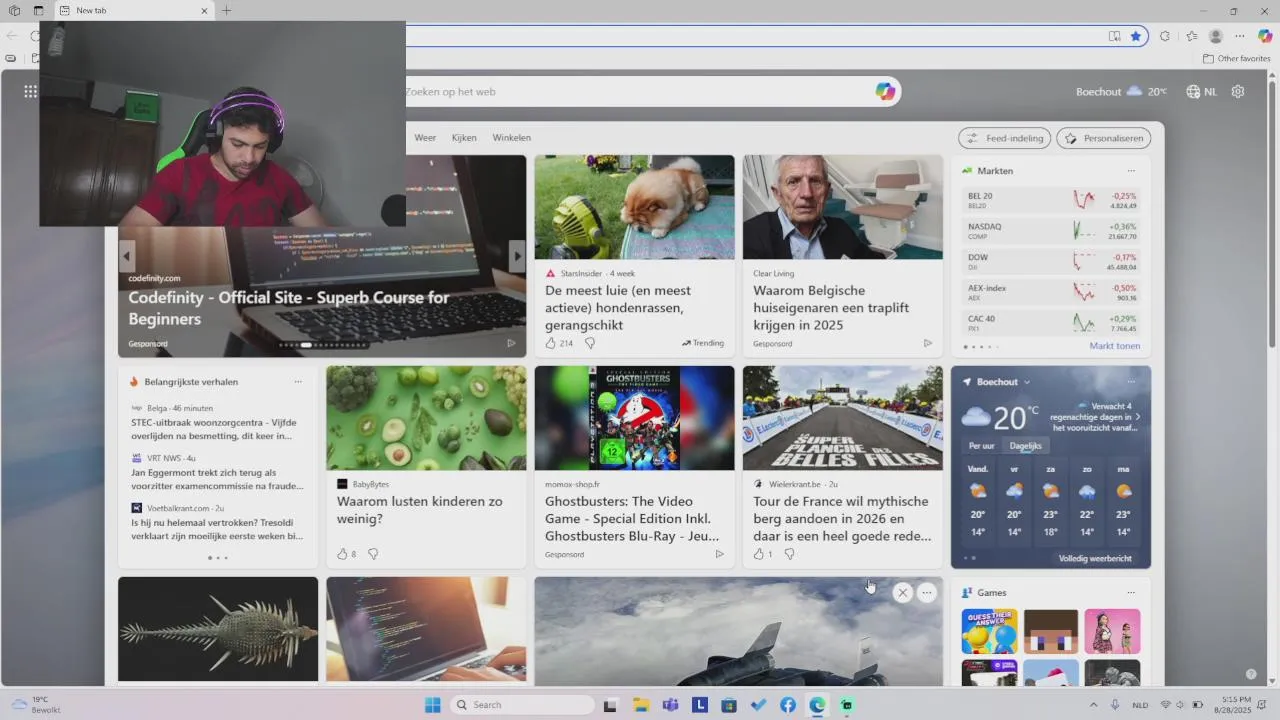Open the Markt tonen link

pyautogui.click(x=1115, y=346)
